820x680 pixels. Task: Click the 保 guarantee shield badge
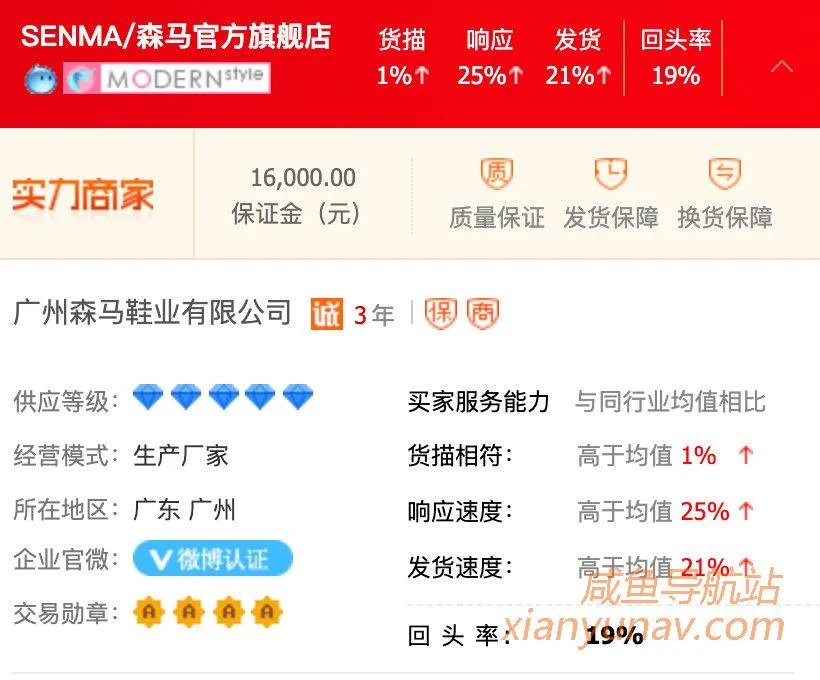tap(441, 314)
